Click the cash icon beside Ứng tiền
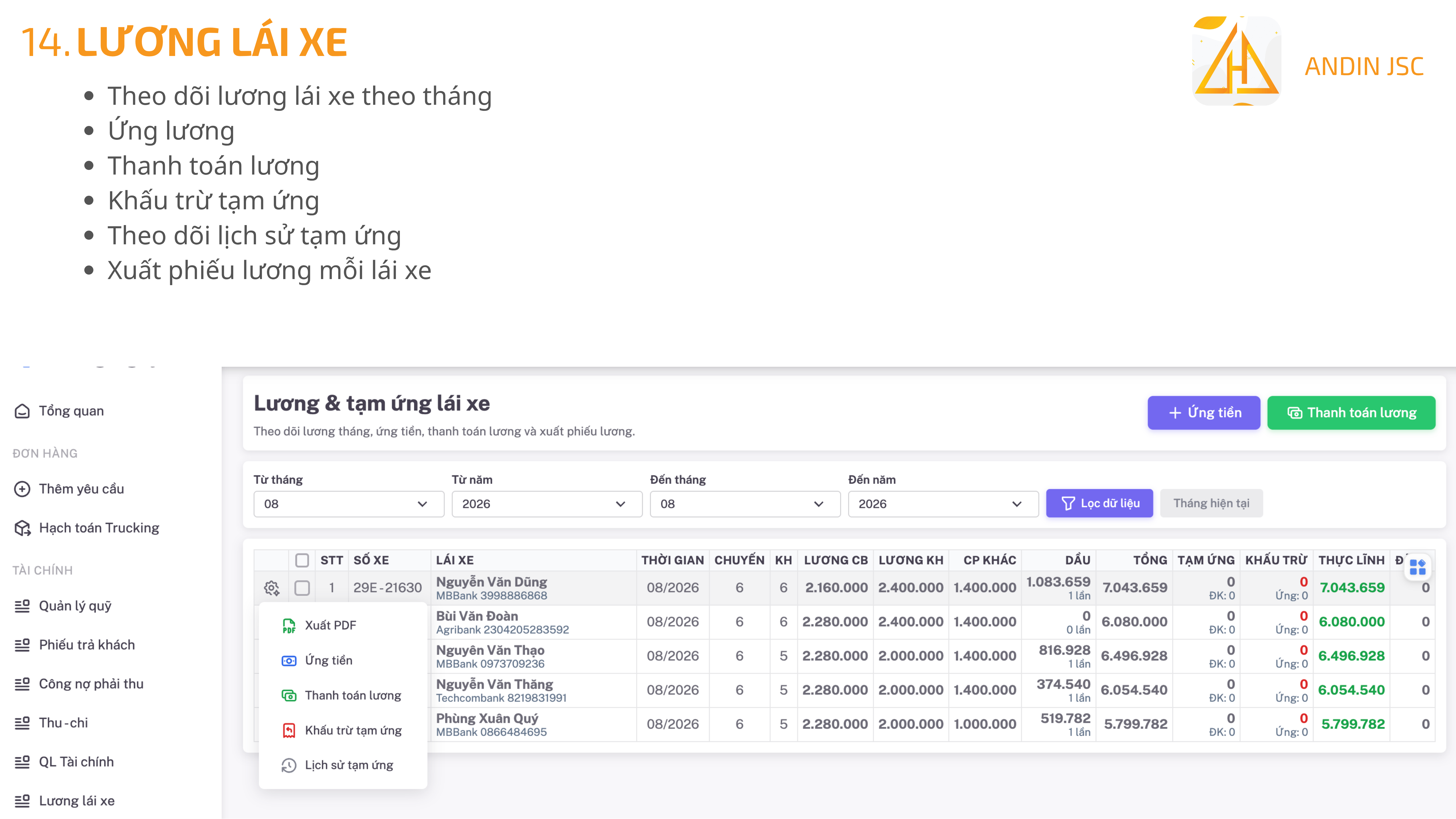The width and height of the screenshot is (1456, 819). pyautogui.click(x=289, y=660)
